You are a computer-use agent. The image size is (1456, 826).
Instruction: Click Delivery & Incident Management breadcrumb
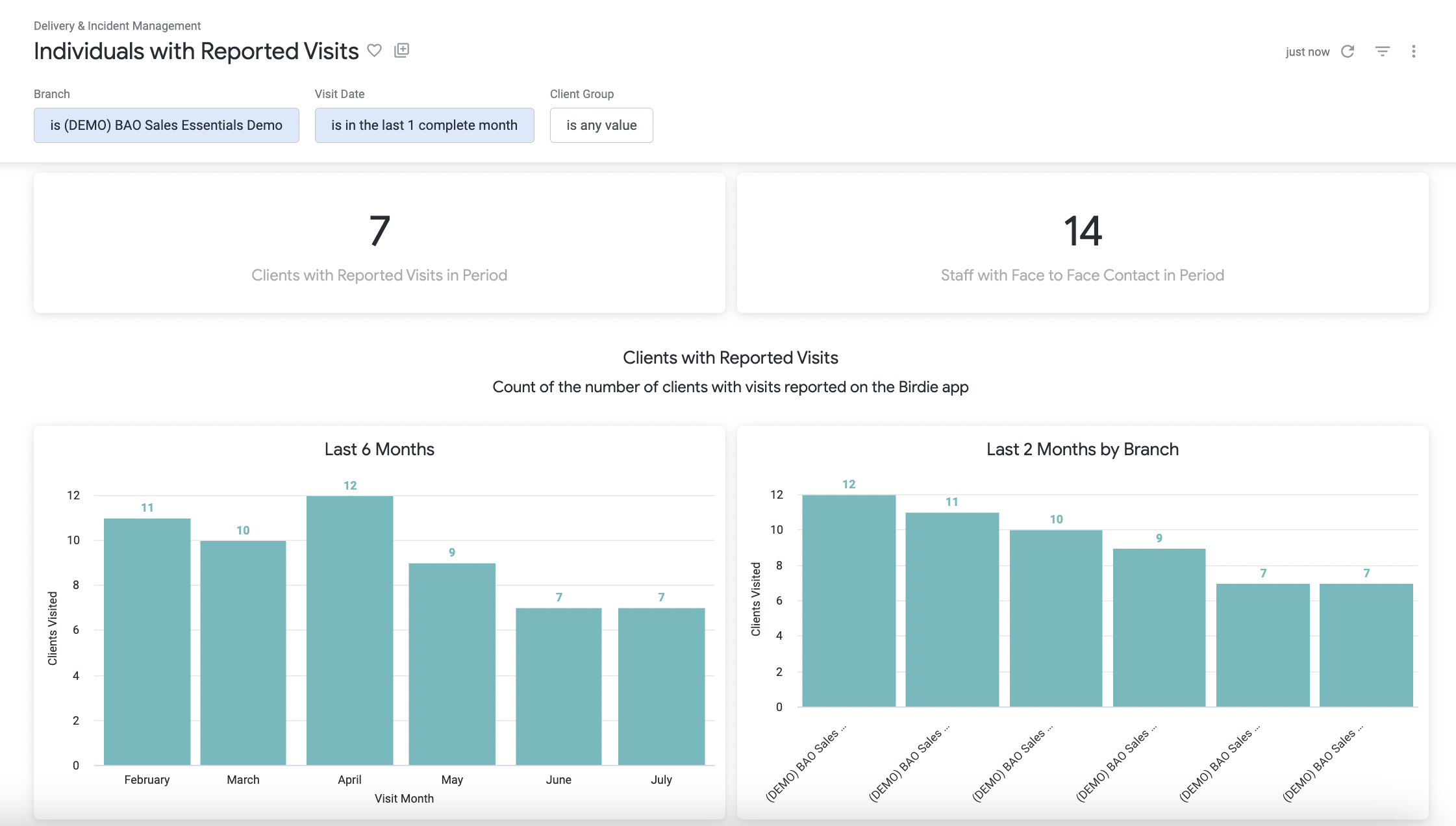click(x=117, y=26)
